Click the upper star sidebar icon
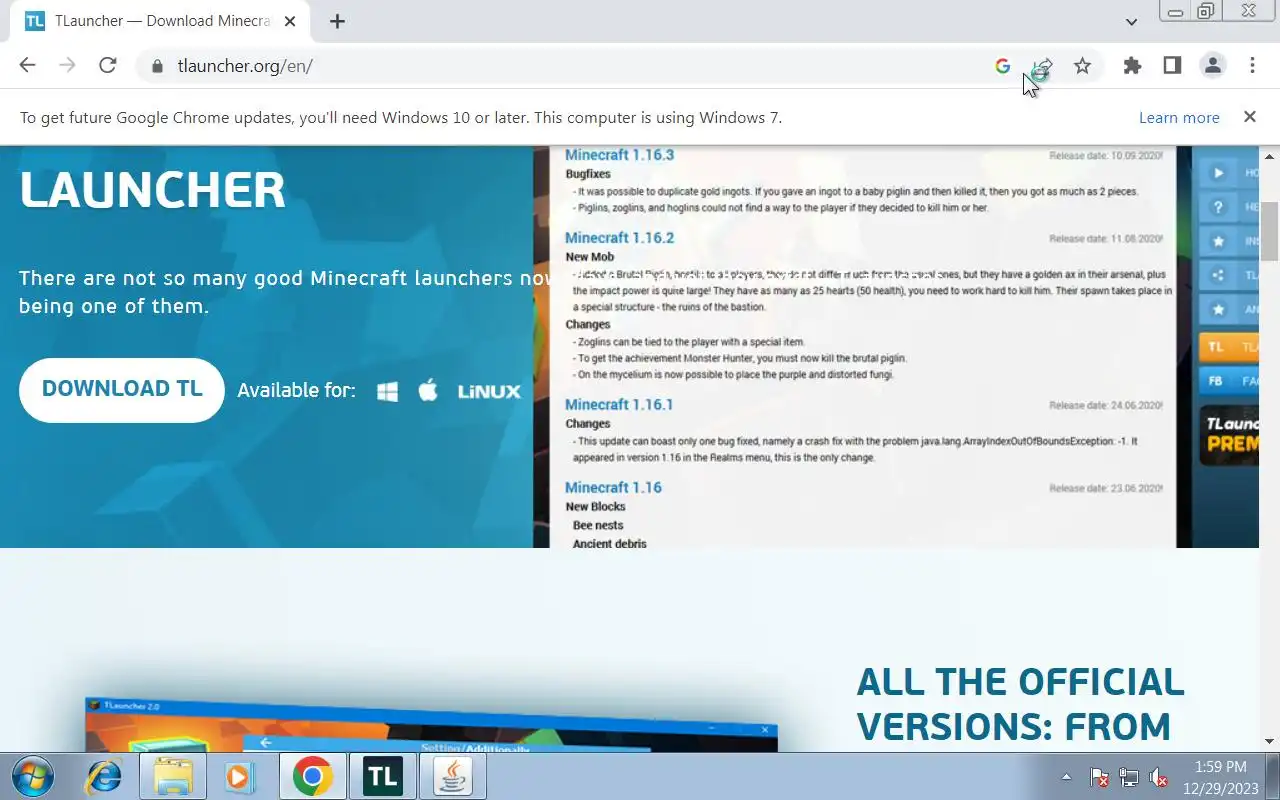This screenshot has height=800, width=1280. click(1218, 241)
